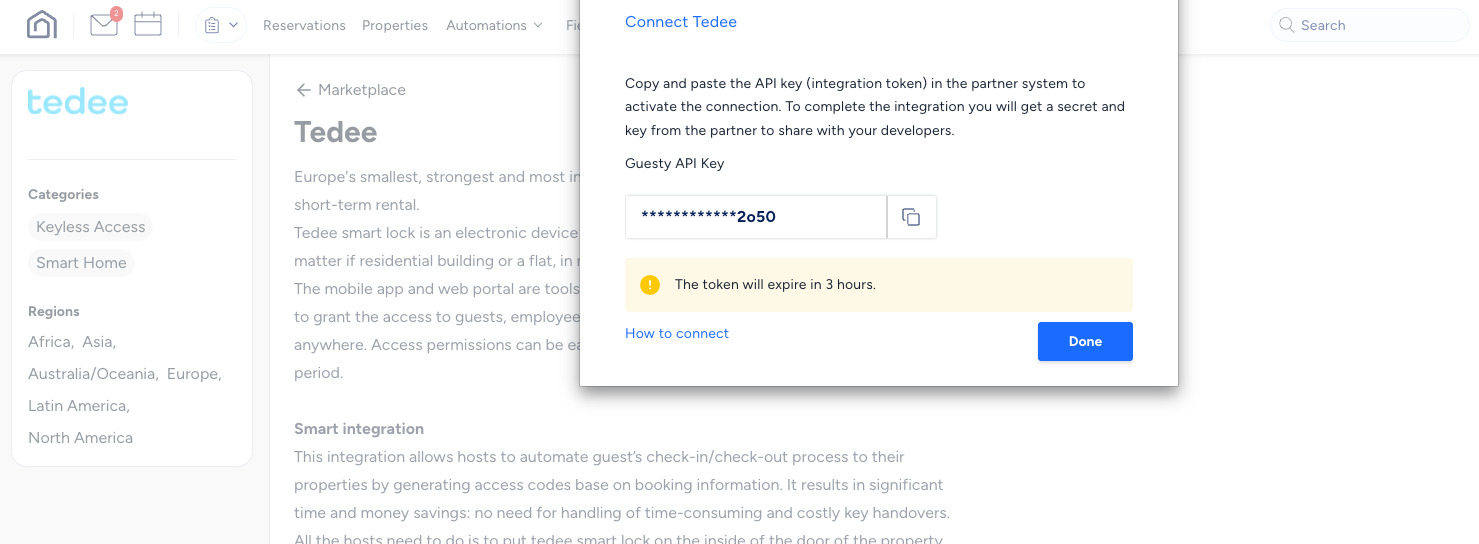
Task: Select the Keyless Access category tag
Action: (91, 227)
